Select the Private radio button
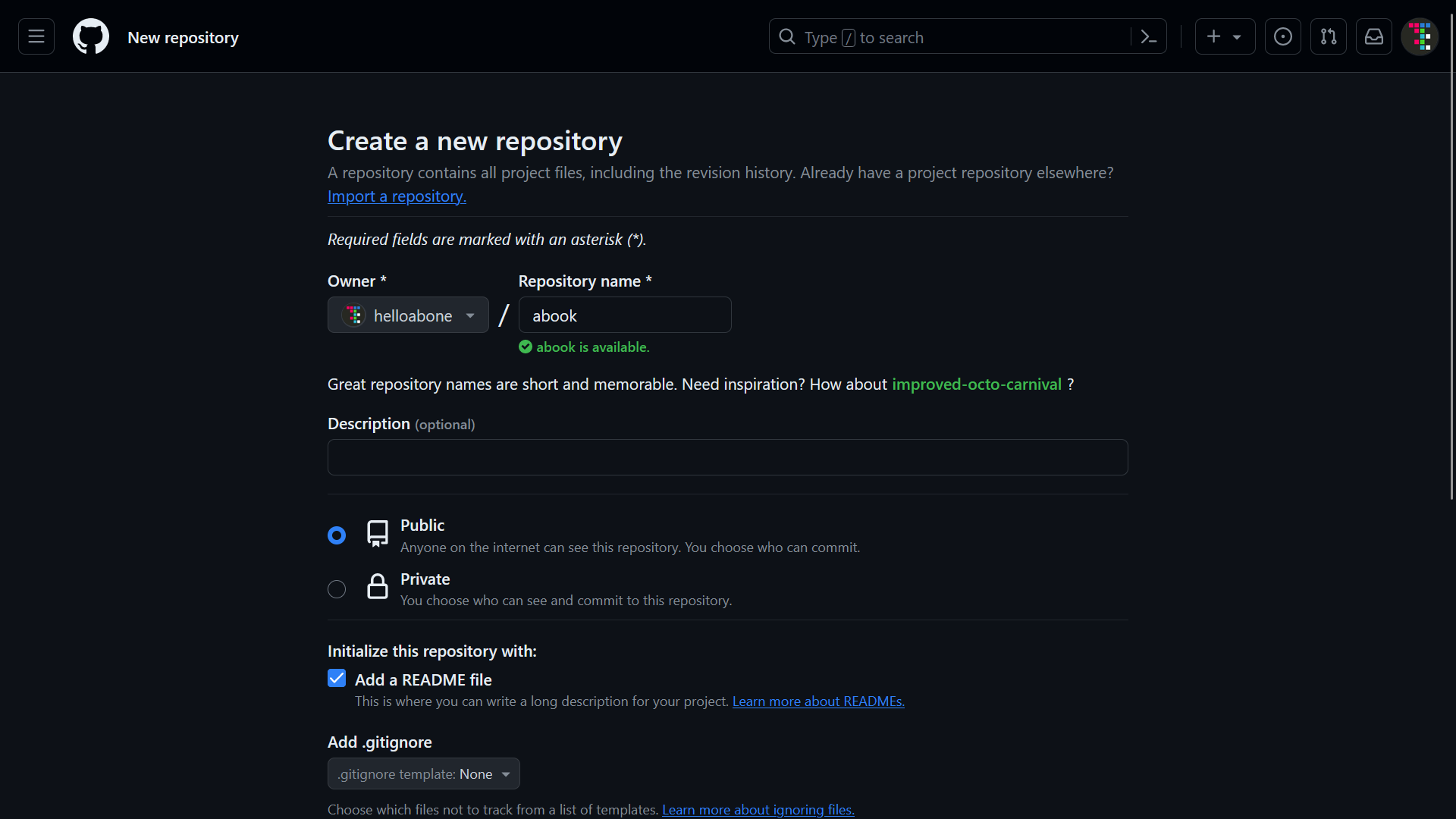Screen dimensions: 1456x819 tap(337, 589)
